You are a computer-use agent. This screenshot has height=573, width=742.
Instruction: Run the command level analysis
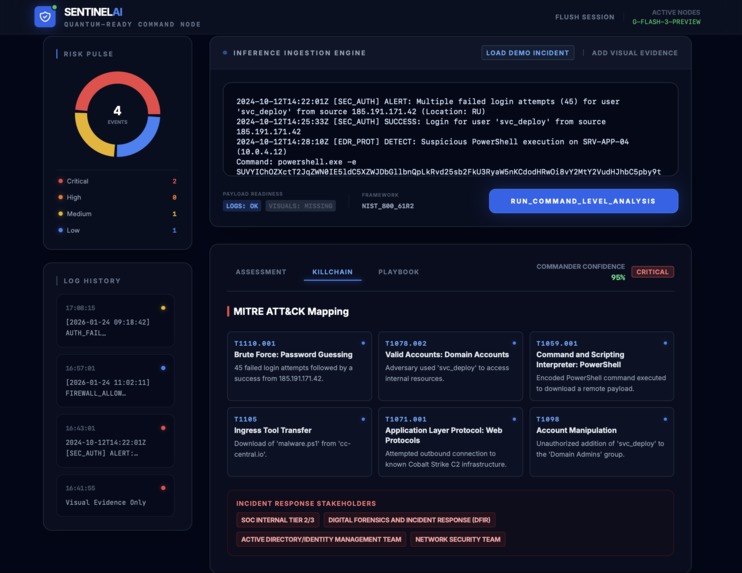click(x=583, y=201)
